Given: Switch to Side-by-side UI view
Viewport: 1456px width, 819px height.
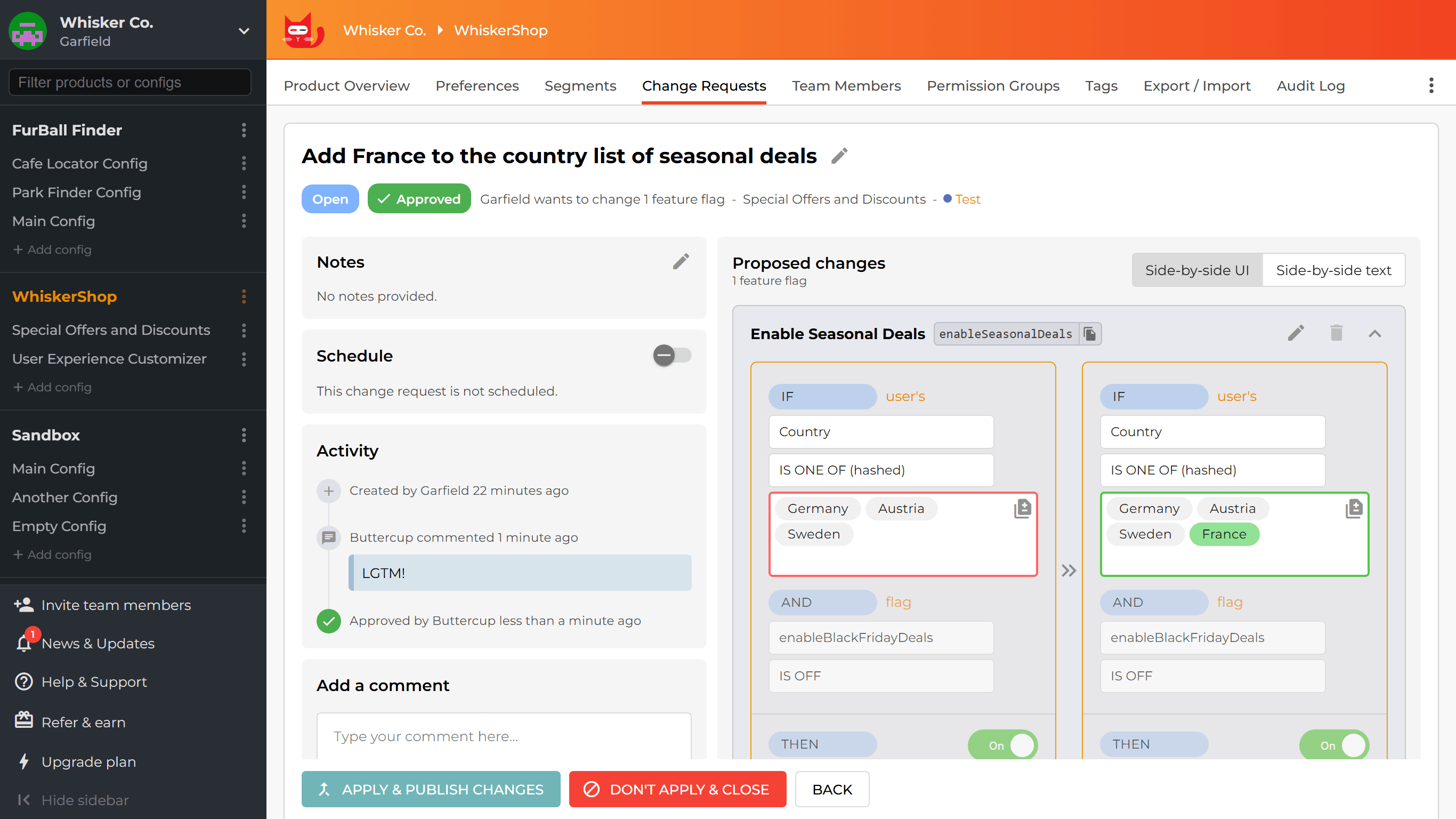Looking at the screenshot, I should 1197,270.
